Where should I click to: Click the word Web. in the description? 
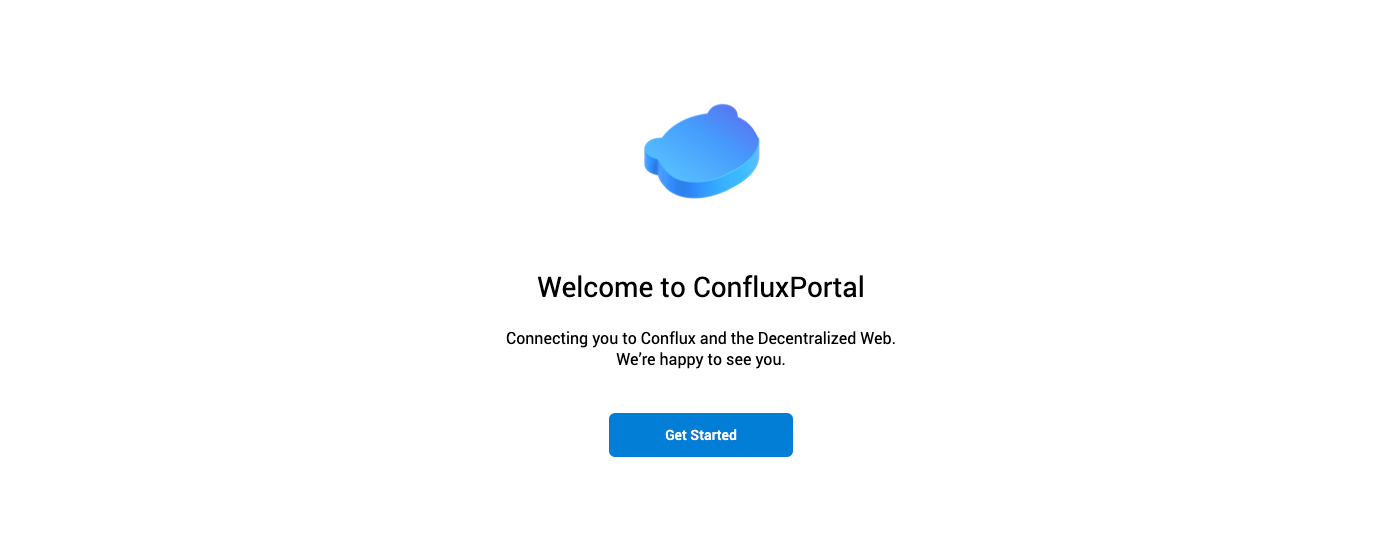[x=878, y=338]
